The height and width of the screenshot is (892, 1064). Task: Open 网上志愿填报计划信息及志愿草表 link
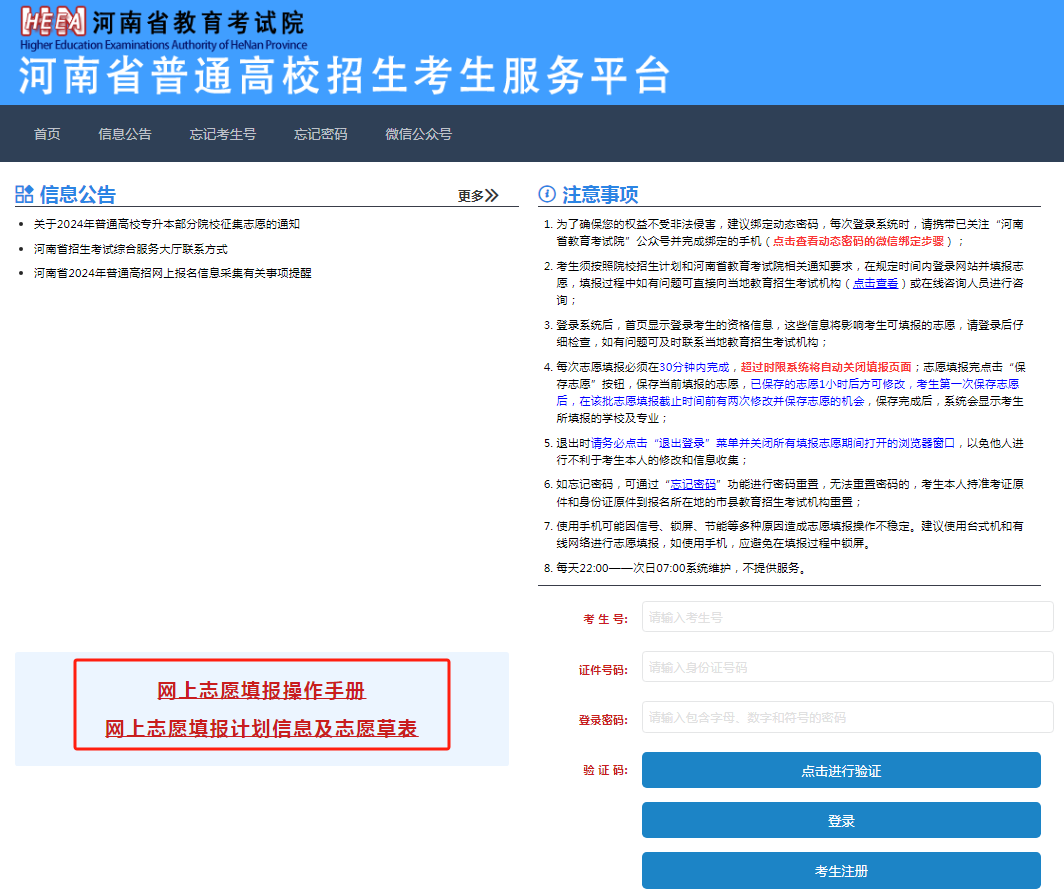tap(261, 729)
